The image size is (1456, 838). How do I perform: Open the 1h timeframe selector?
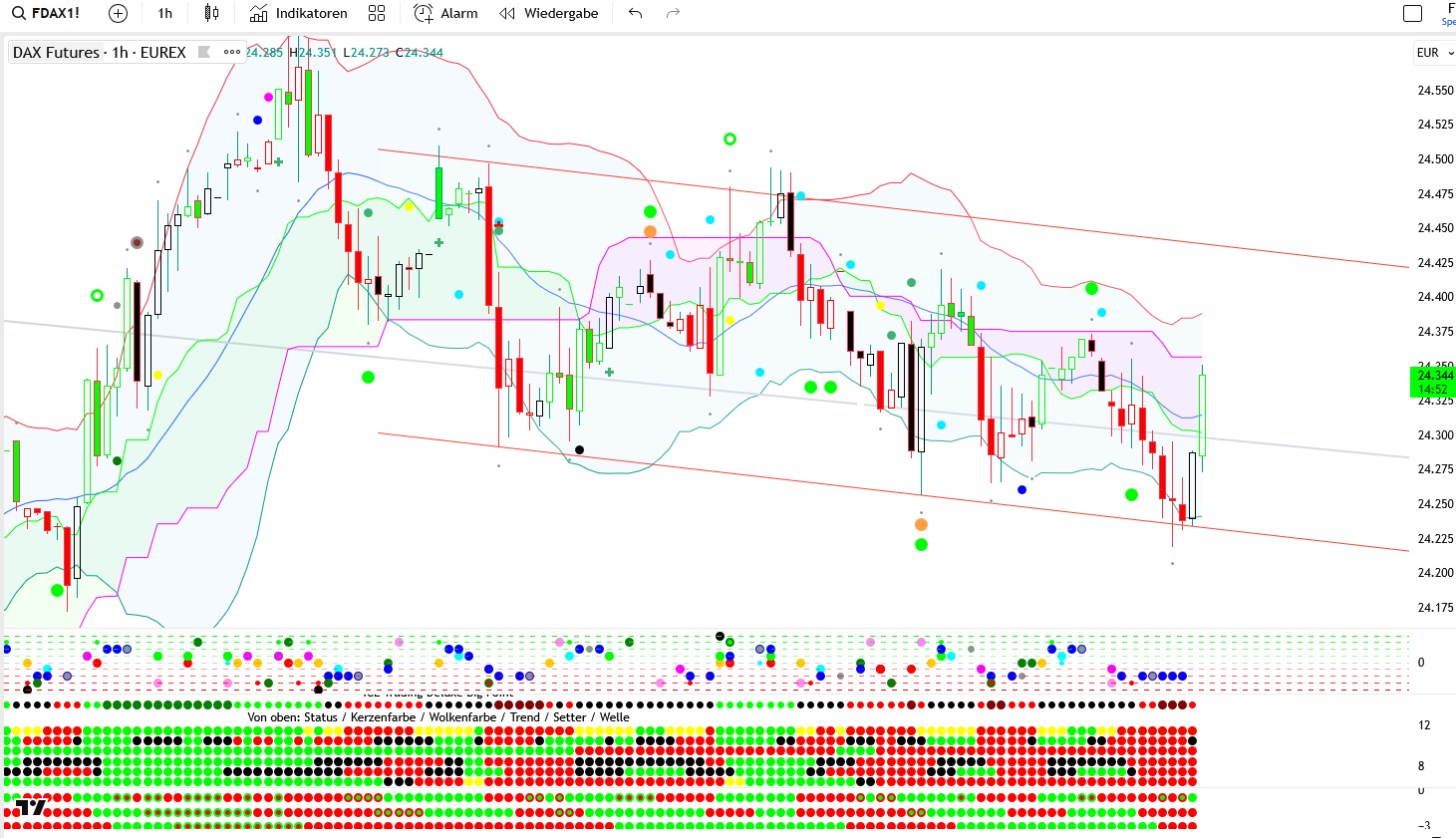165,13
